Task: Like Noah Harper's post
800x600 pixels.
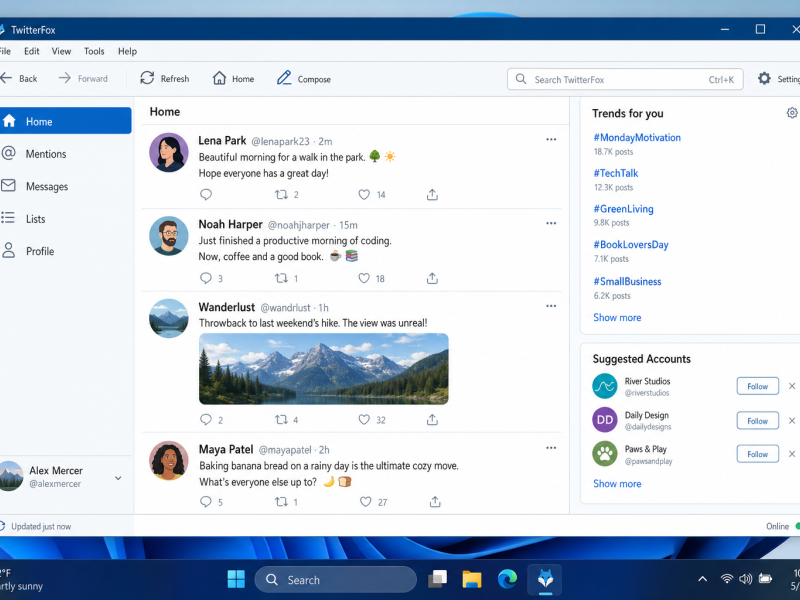Action: pyautogui.click(x=364, y=278)
